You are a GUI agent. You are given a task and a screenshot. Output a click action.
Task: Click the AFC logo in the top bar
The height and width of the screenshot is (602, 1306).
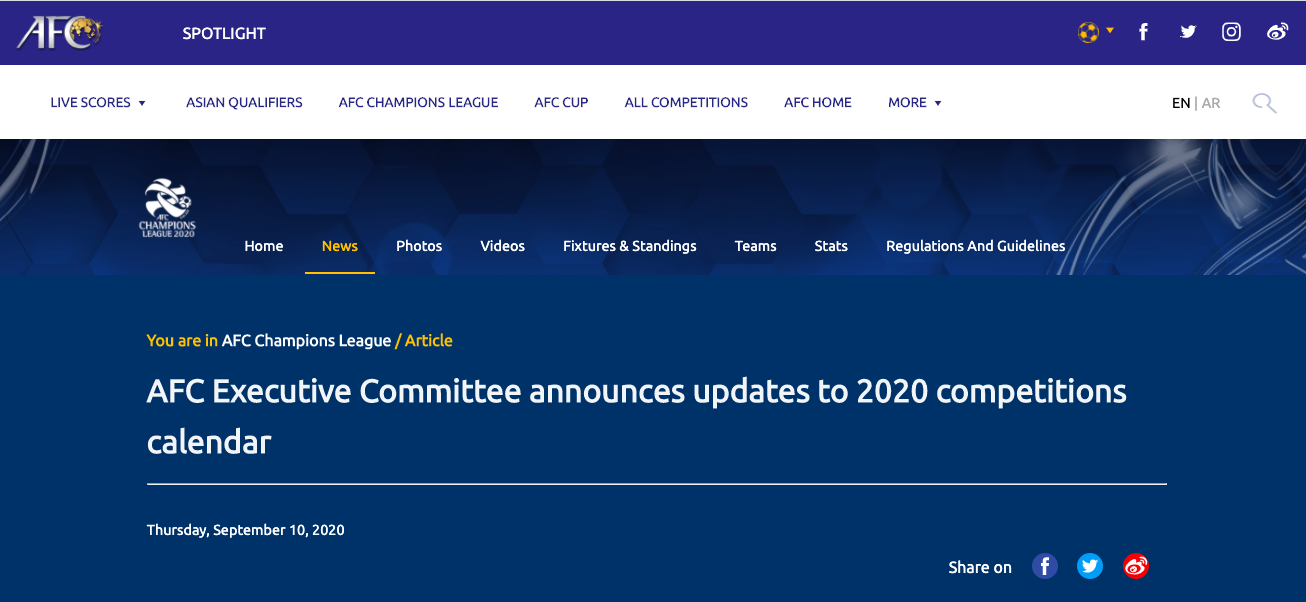58,33
